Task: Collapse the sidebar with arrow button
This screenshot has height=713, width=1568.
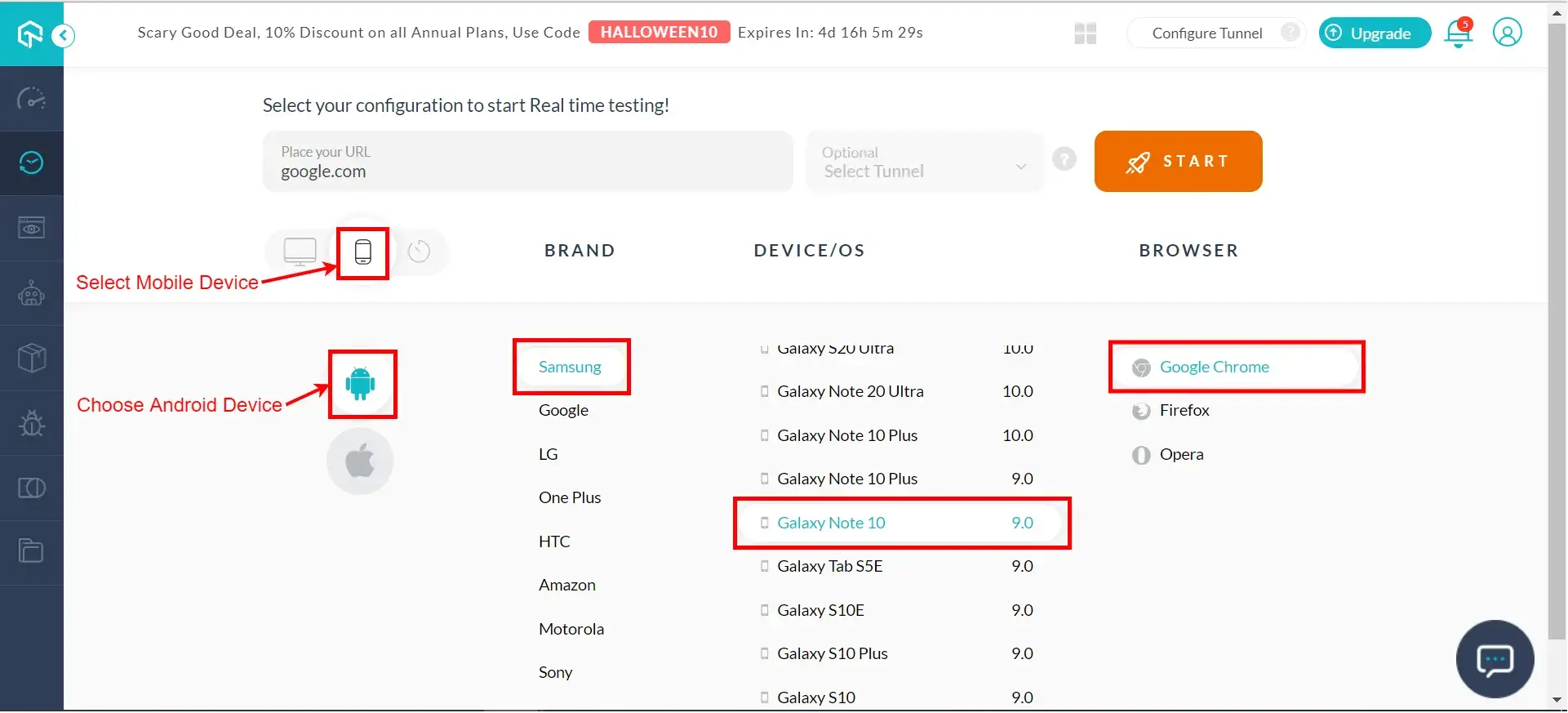Action: pyautogui.click(x=64, y=35)
